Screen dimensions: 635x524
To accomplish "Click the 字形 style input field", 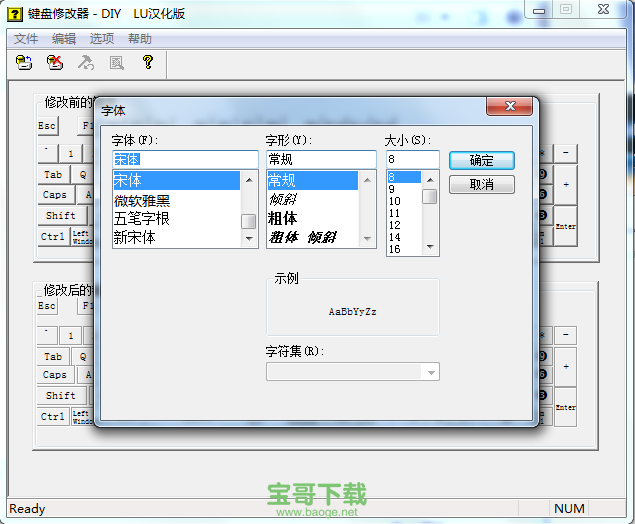I will (321, 159).
